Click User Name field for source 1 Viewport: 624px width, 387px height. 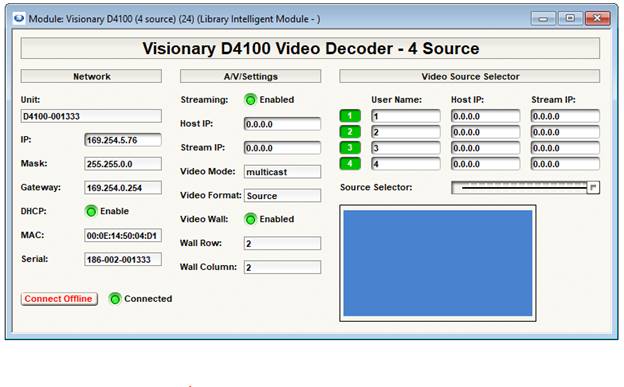tap(406, 116)
